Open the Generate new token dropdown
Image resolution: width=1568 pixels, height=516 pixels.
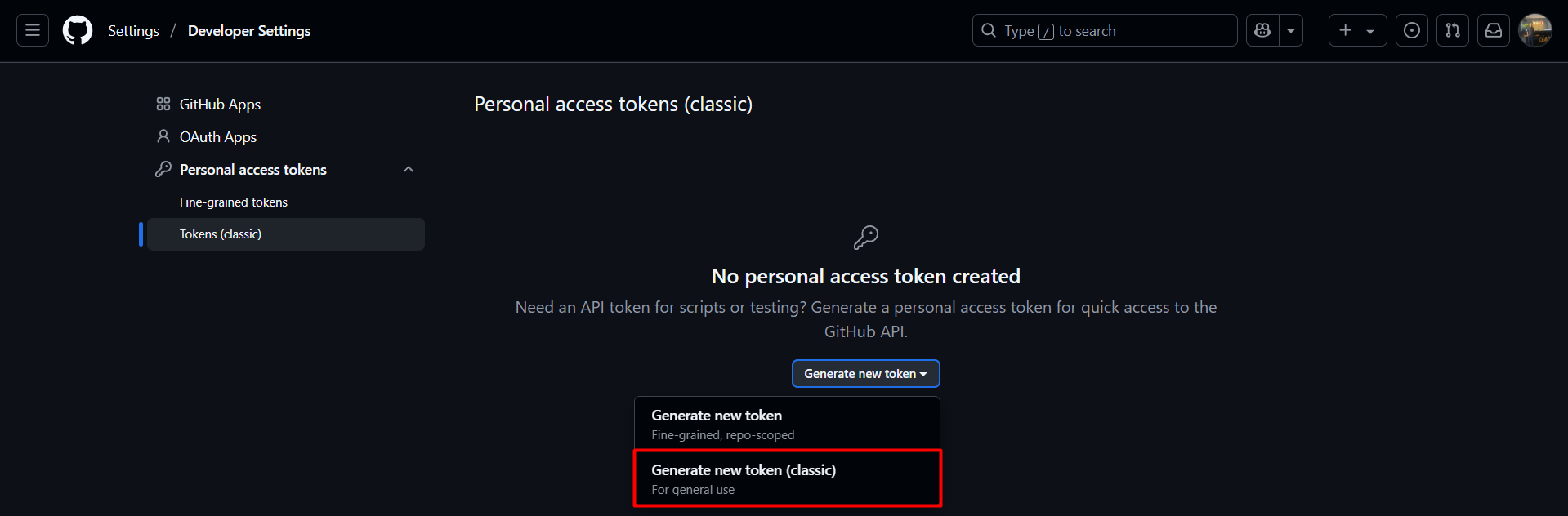pyautogui.click(x=865, y=373)
